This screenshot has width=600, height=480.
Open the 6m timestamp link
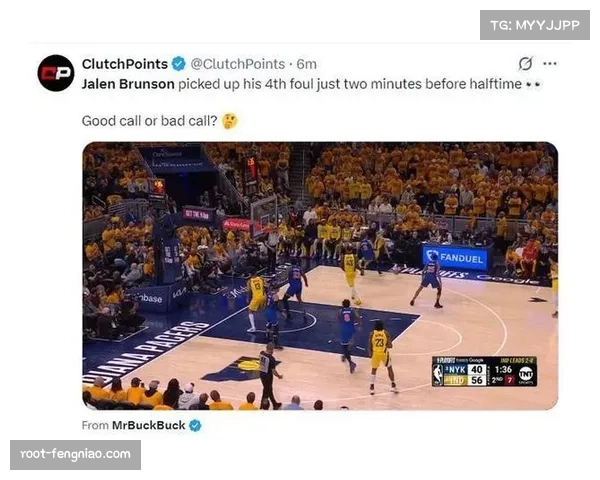click(x=307, y=64)
